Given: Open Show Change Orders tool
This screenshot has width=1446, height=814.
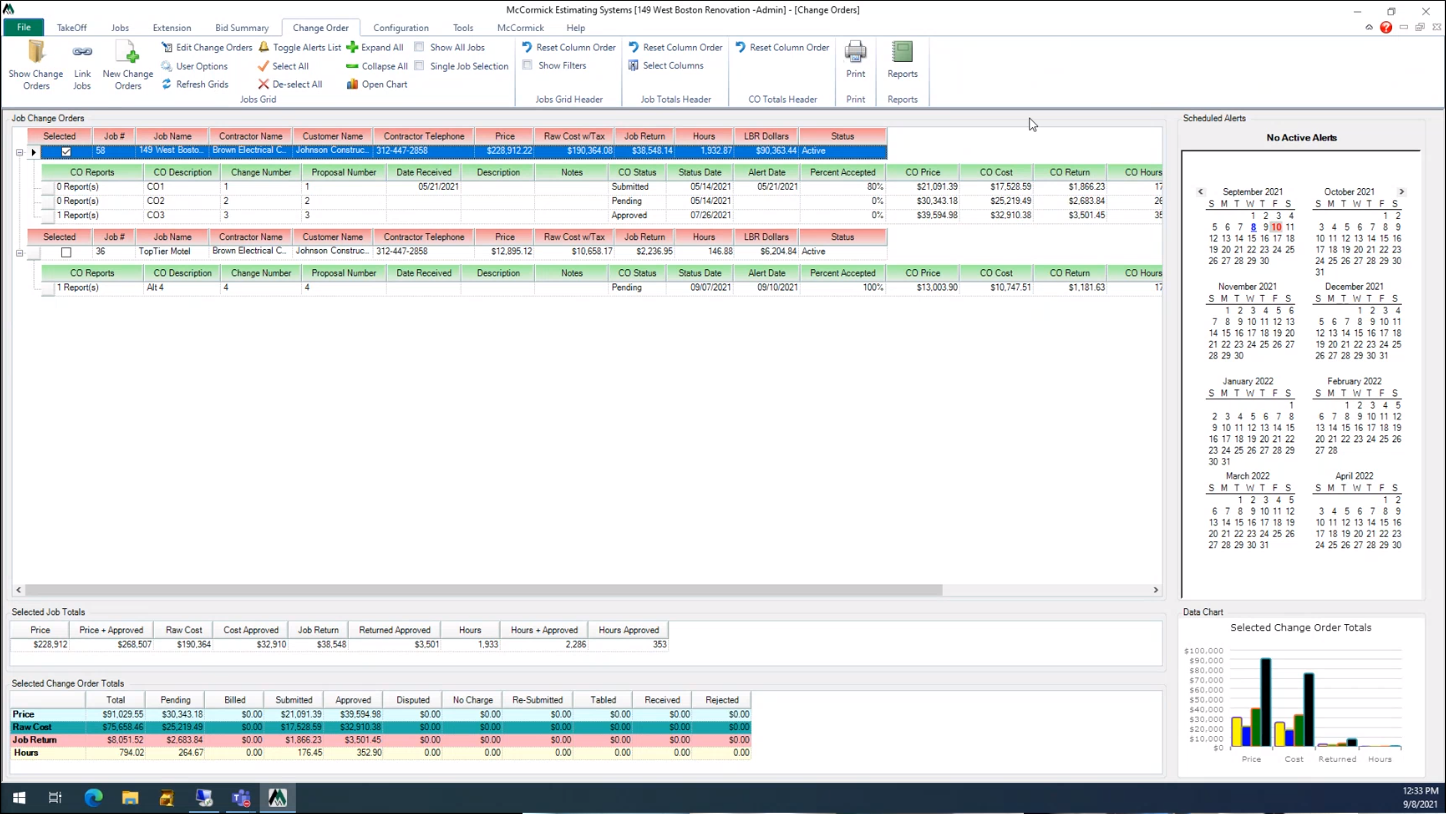Looking at the screenshot, I should click(36, 66).
